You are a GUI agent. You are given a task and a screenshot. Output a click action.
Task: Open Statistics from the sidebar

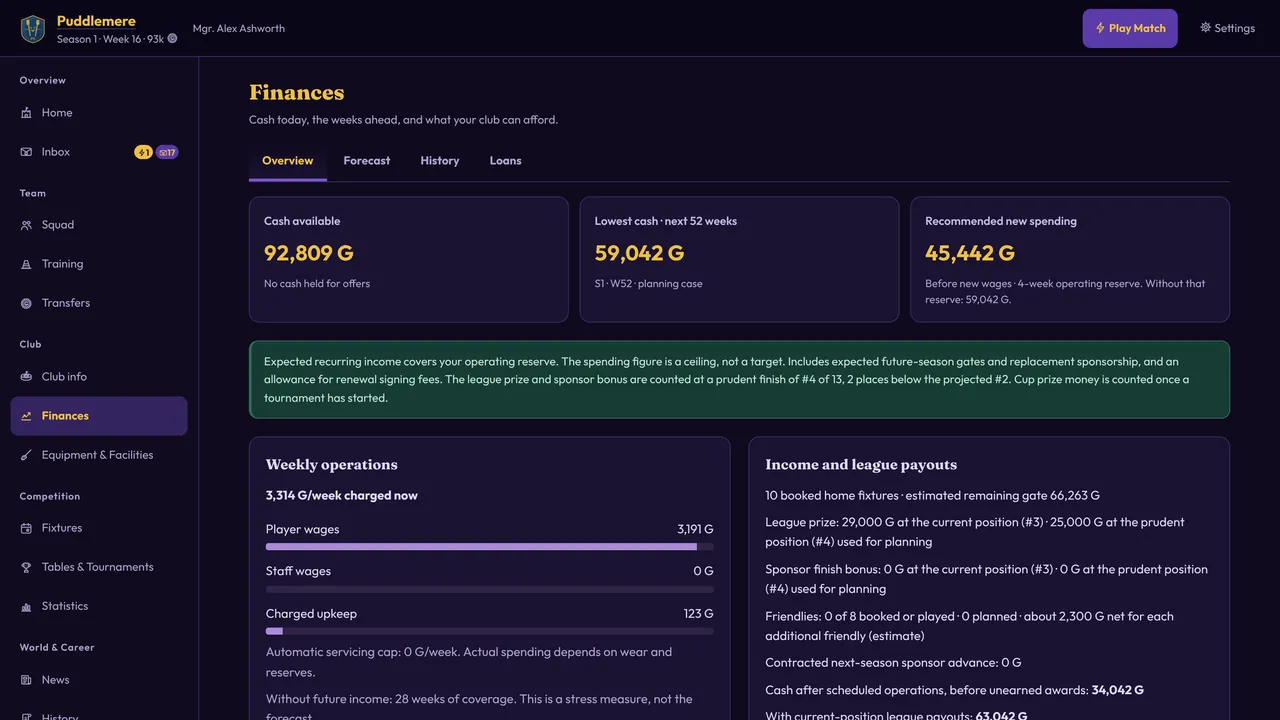(99, 606)
